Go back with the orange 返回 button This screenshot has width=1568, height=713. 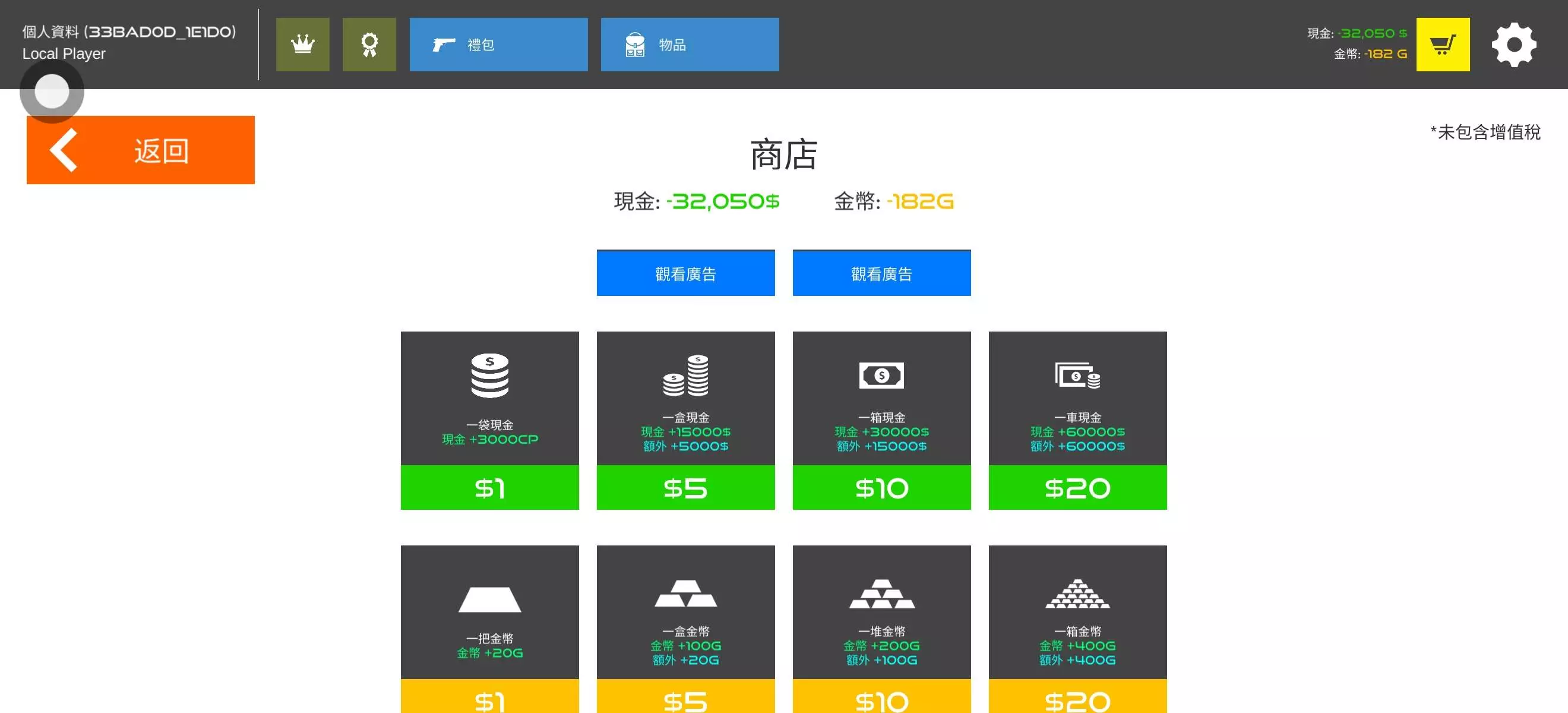pos(141,150)
